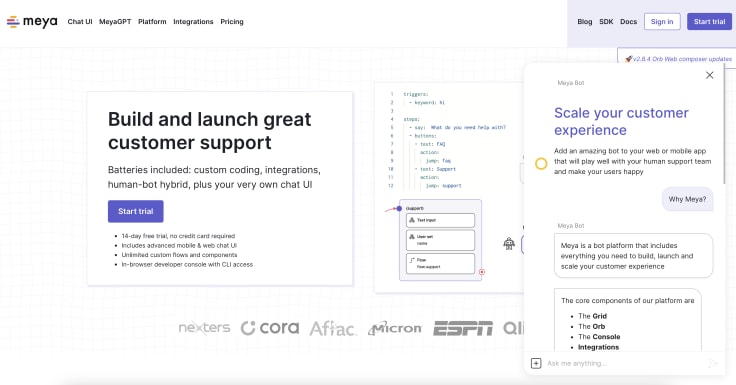Click 'Integrations' list item in chat
The width and height of the screenshot is (736, 385).
(598, 347)
